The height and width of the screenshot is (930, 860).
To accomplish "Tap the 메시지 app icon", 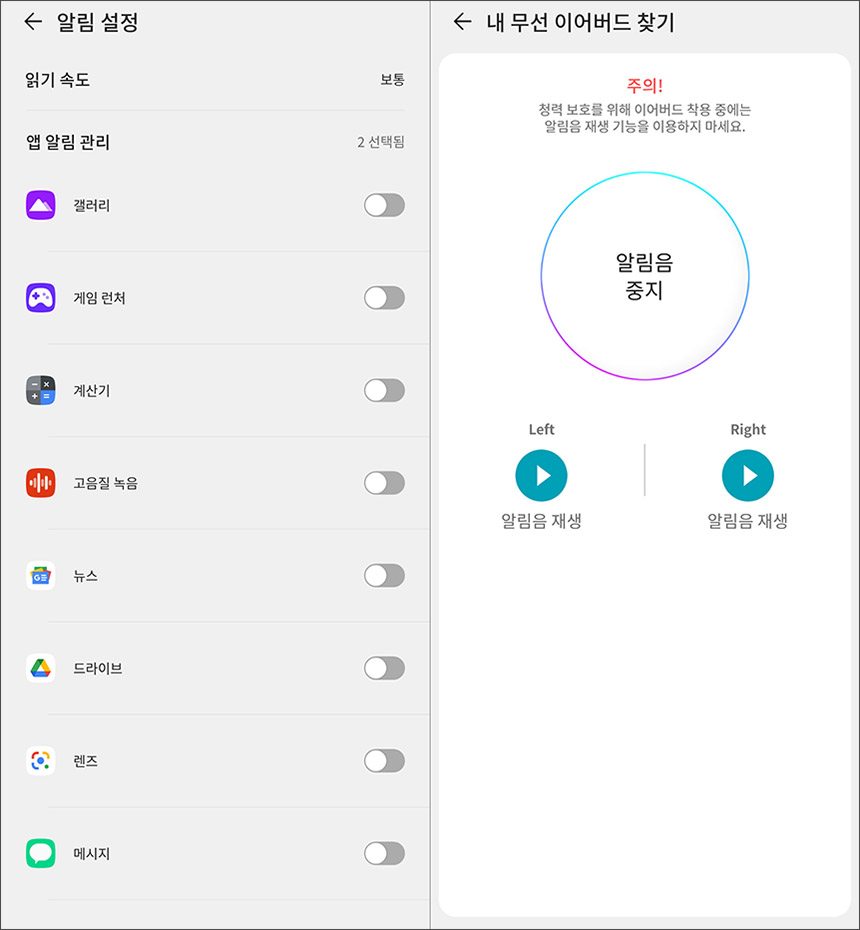I will [40, 853].
